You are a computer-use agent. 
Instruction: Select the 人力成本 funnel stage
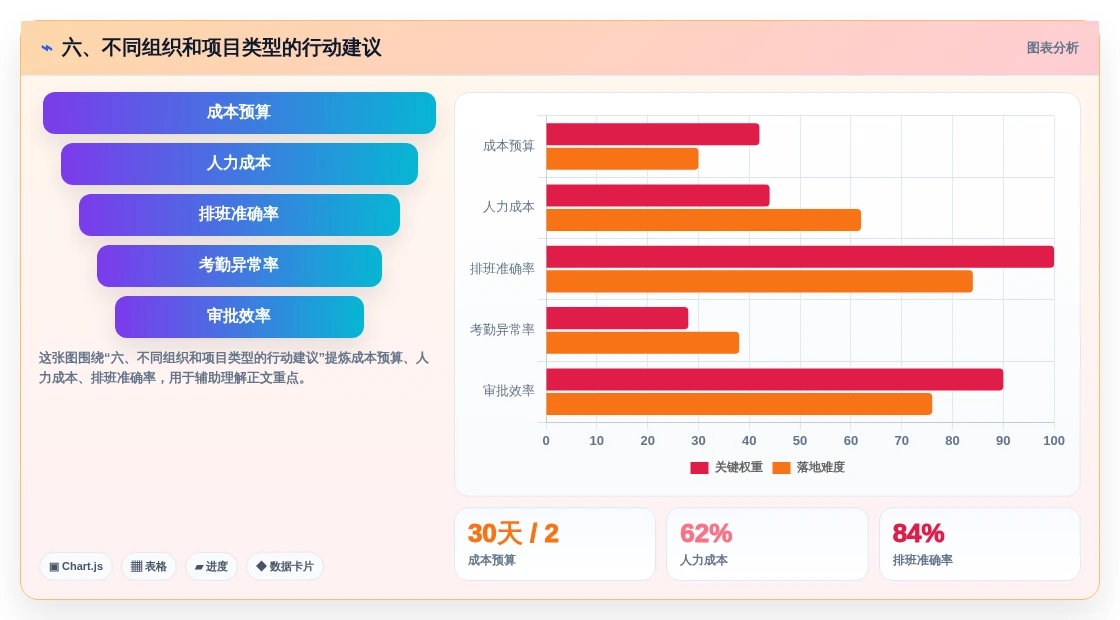tap(239, 164)
